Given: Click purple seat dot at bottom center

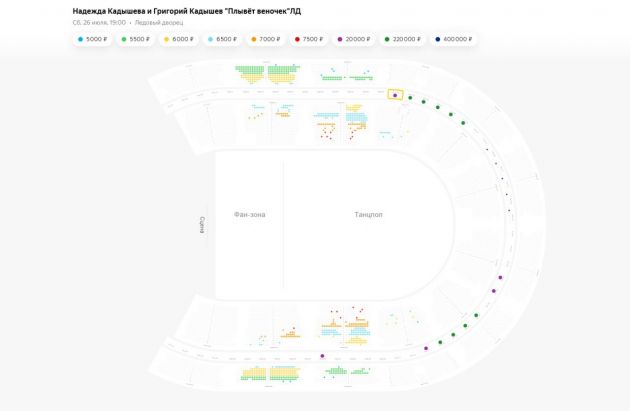Looking at the screenshot, I should pyautogui.click(x=322, y=355).
